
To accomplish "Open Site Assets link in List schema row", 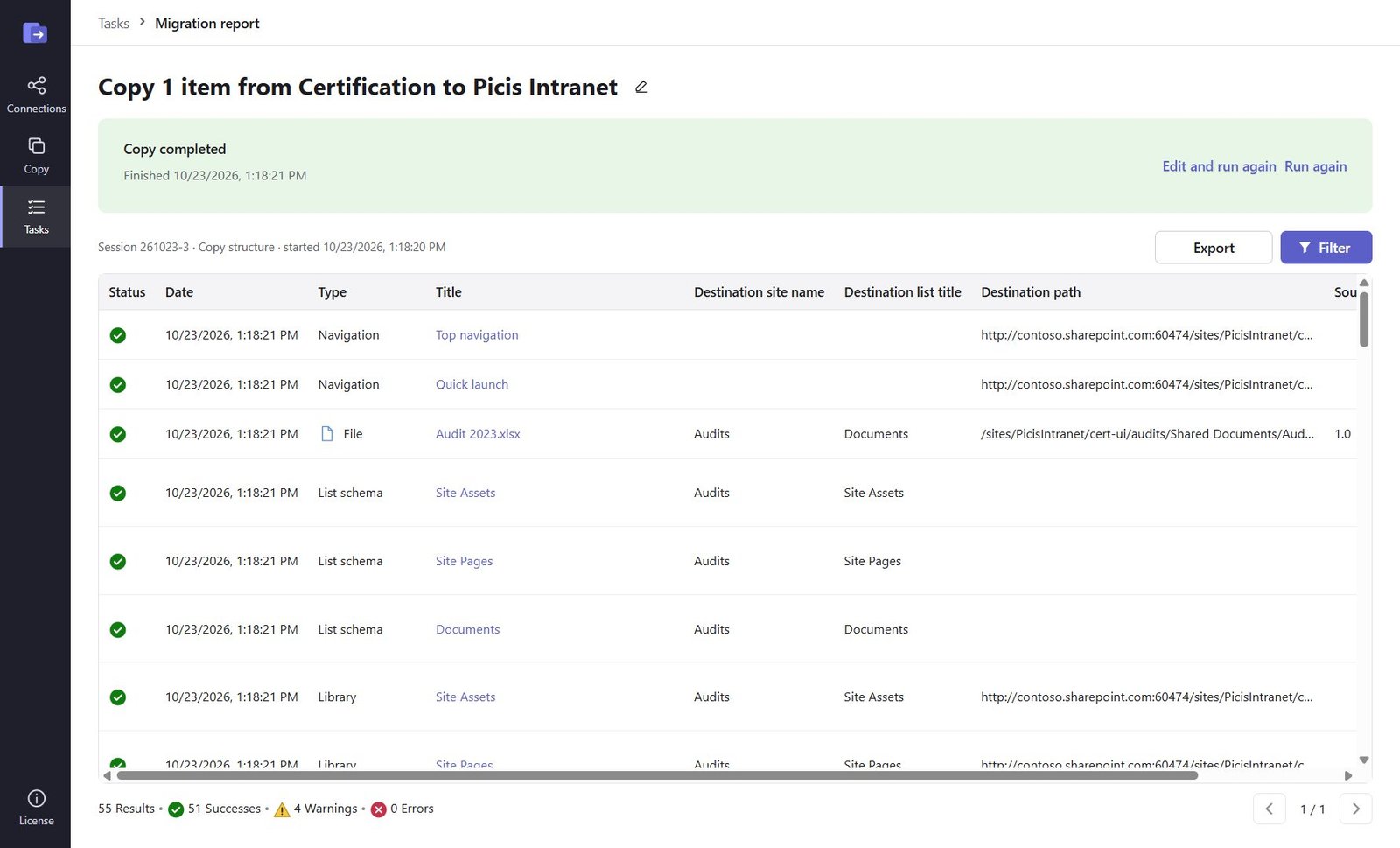I will (x=465, y=494).
